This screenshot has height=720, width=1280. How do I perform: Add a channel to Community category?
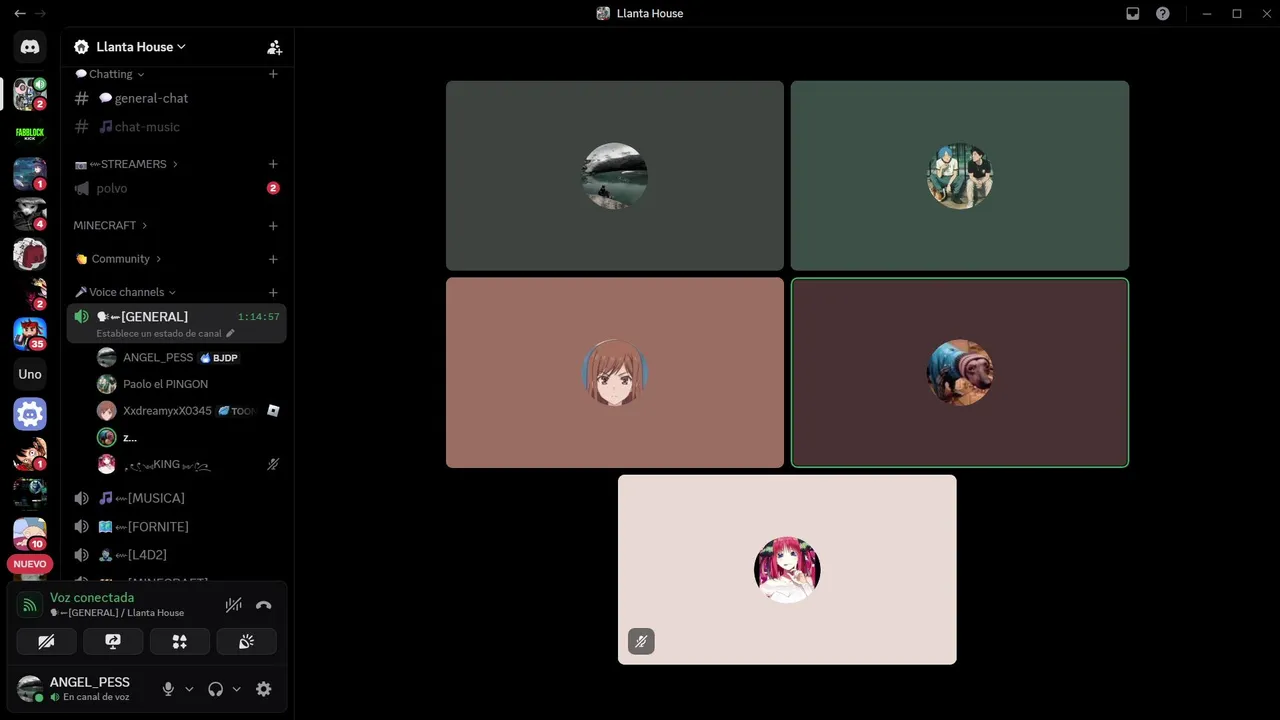point(273,259)
